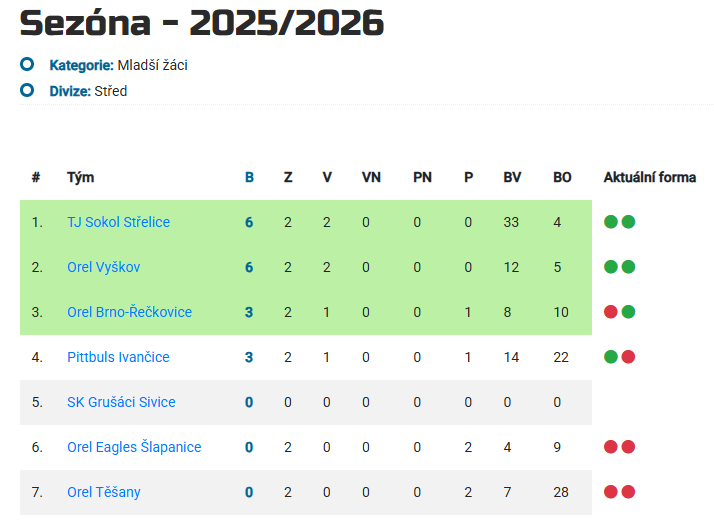Click the bullet icon beside Kategorie

[27, 65]
